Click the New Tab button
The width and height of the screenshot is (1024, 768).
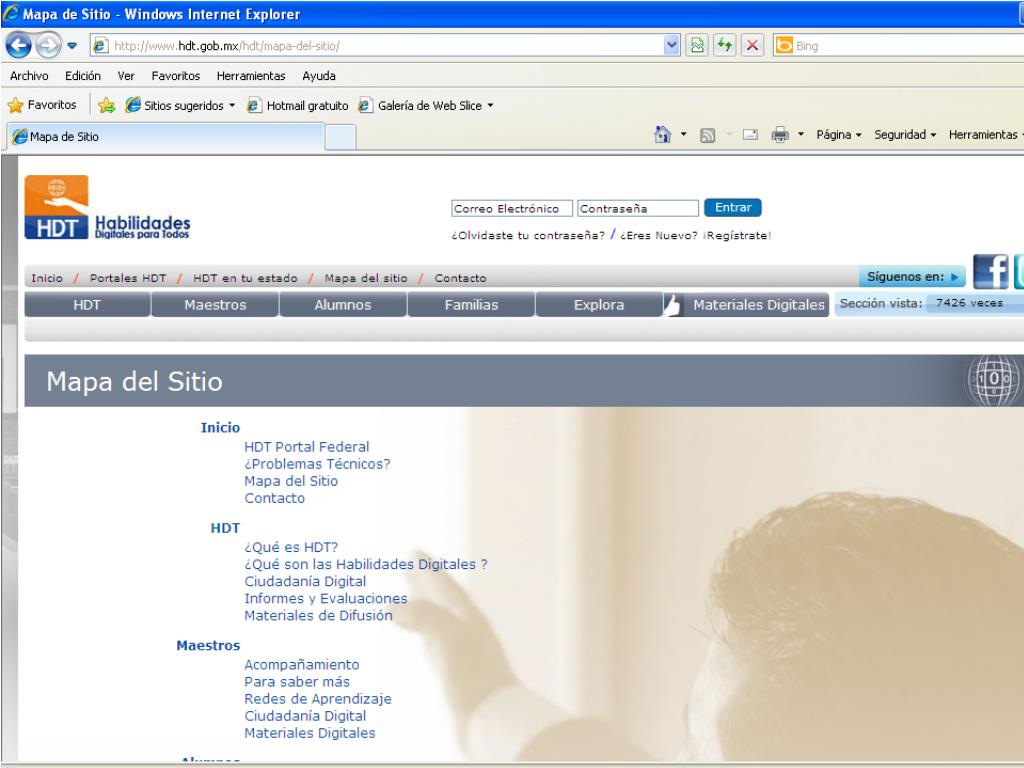tap(340, 137)
